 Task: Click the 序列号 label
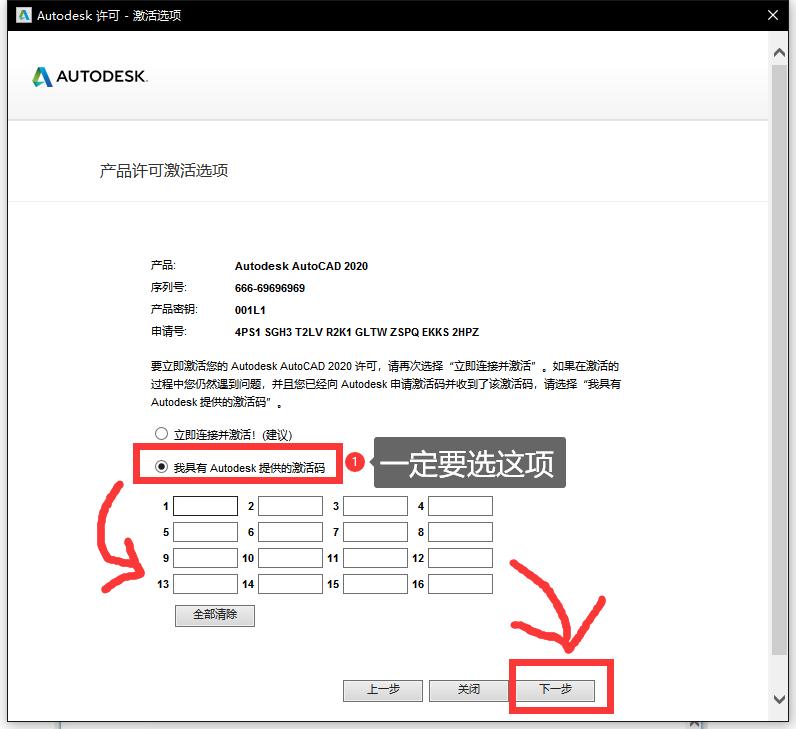[169, 288]
